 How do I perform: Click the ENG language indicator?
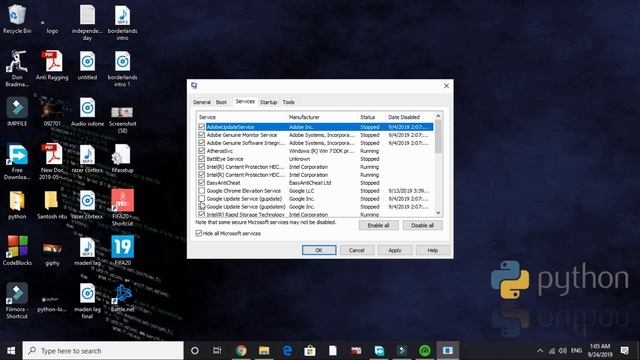tap(576, 351)
